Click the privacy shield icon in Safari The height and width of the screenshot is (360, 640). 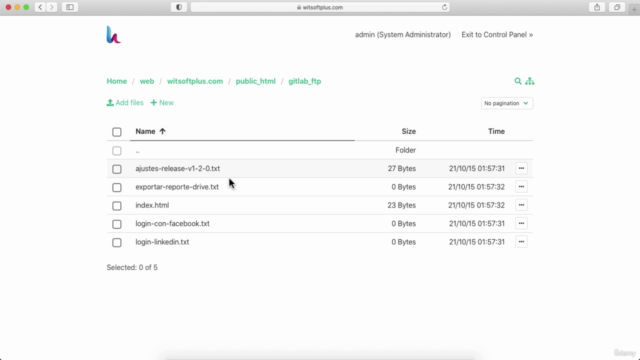179,7
